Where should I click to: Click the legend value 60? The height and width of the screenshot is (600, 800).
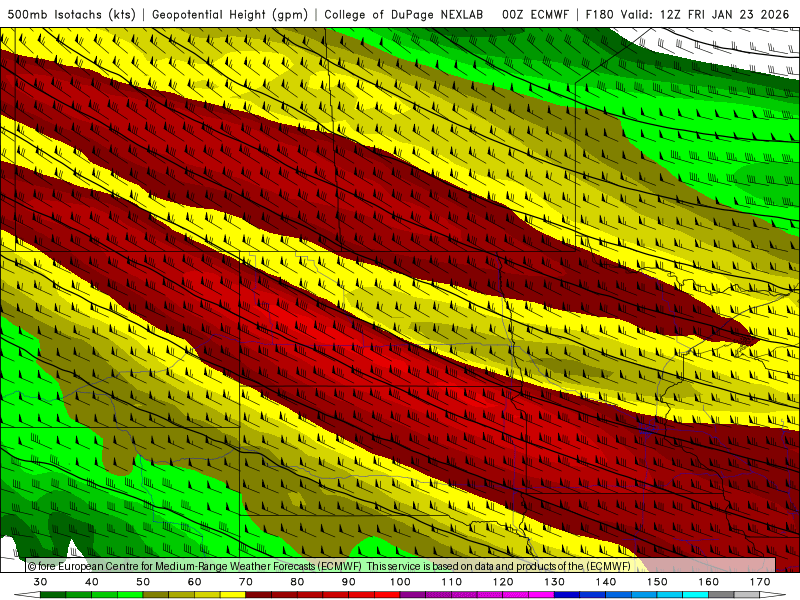pyautogui.click(x=194, y=582)
